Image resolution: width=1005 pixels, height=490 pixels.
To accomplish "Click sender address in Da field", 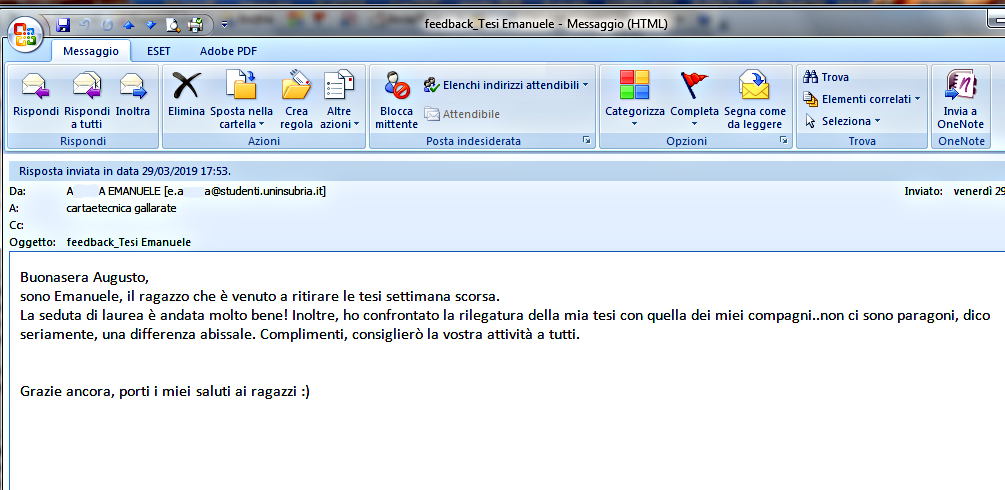I will click(x=196, y=191).
